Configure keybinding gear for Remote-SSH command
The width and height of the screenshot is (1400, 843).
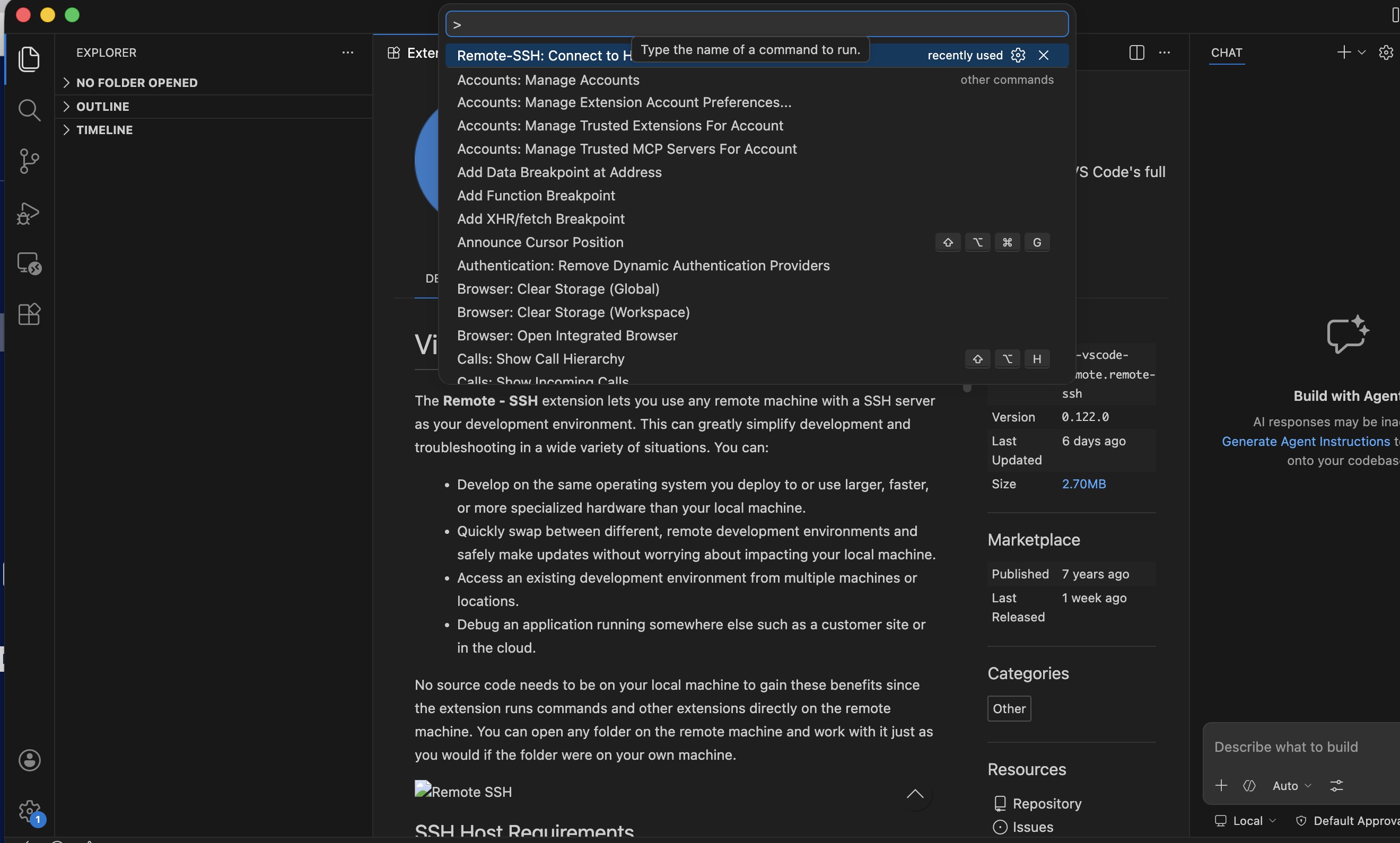pyautogui.click(x=1018, y=55)
